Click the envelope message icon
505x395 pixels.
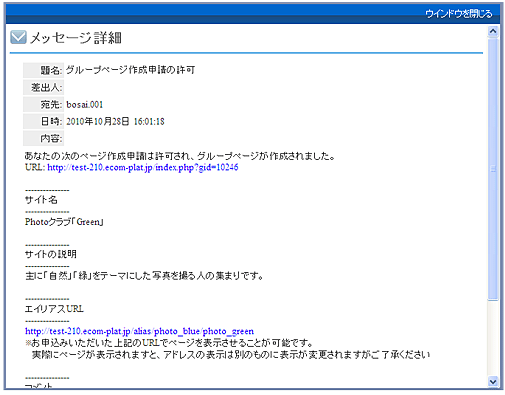(x=18, y=37)
